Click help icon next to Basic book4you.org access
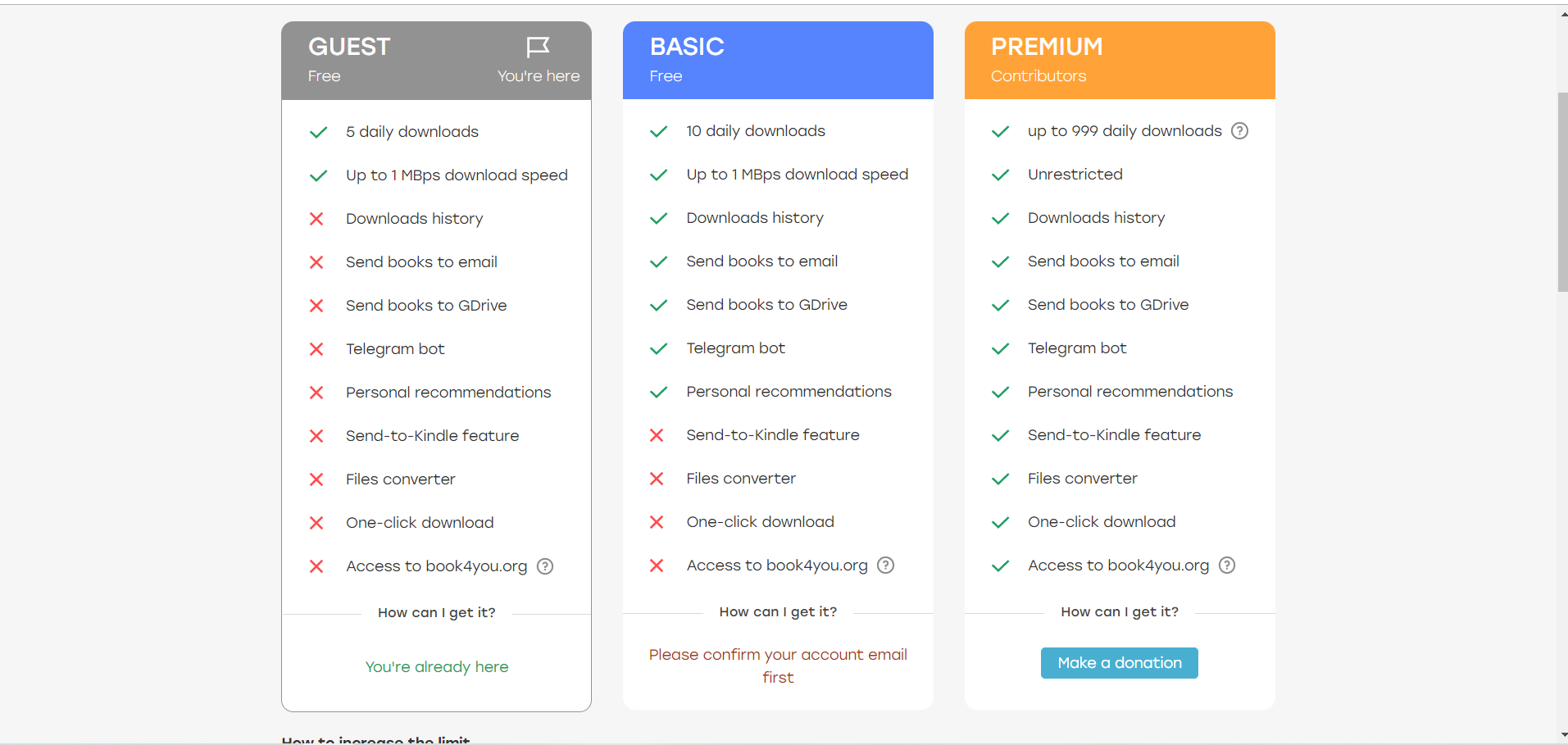The width and height of the screenshot is (1568, 745). (886, 566)
